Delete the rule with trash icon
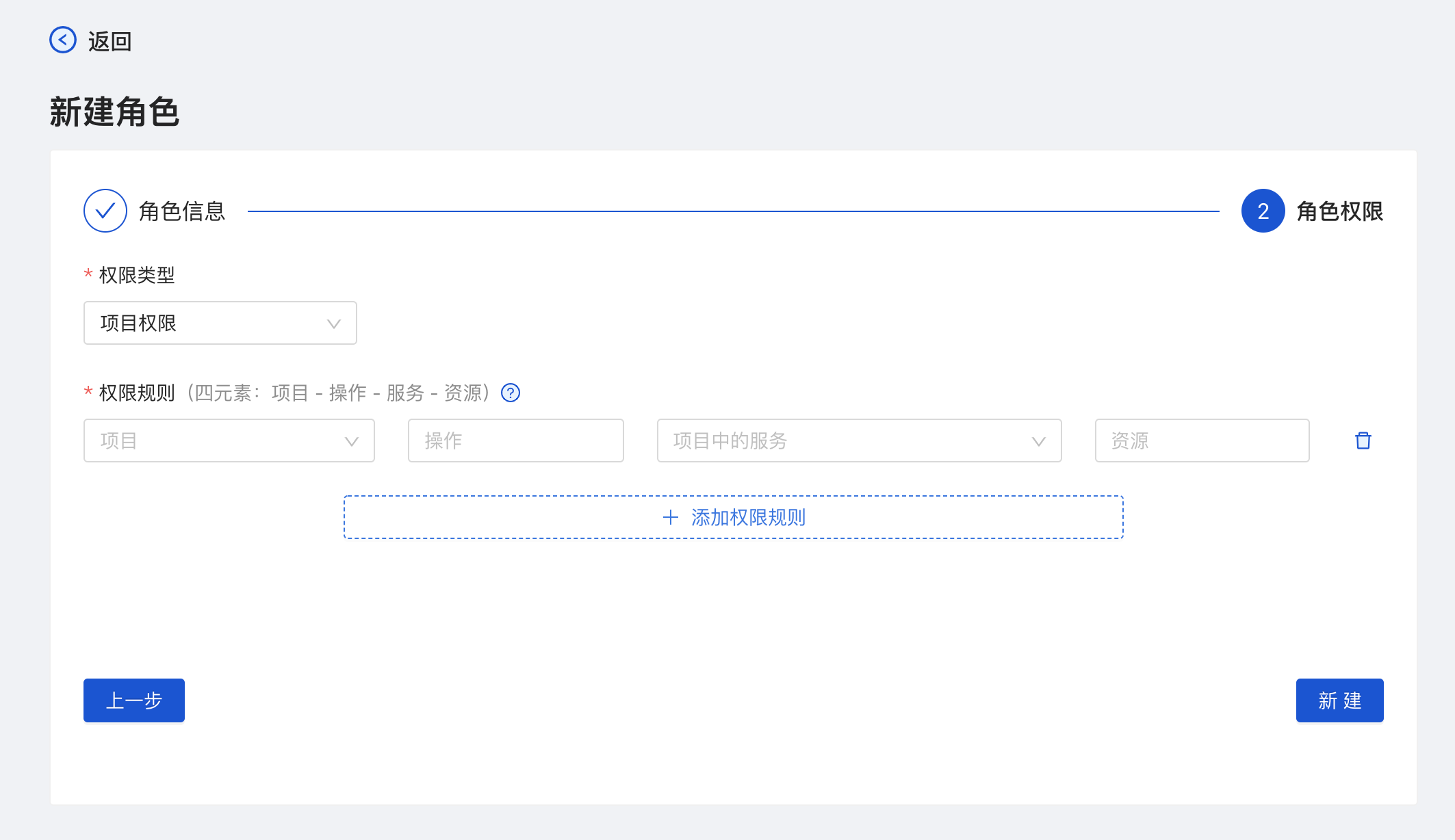The image size is (1455, 840). [1363, 441]
